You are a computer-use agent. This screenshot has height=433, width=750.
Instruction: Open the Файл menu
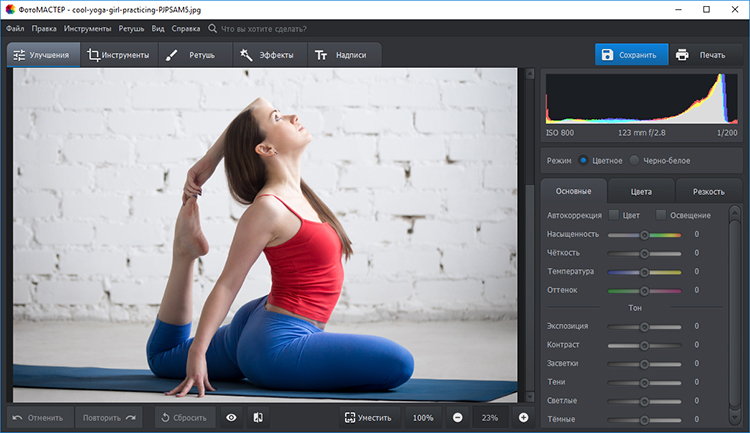coord(15,29)
